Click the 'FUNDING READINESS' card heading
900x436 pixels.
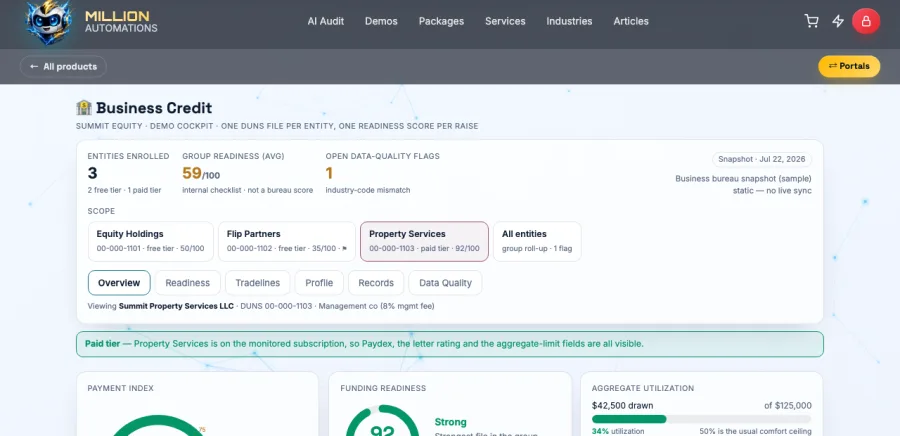click(x=383, y=388)
